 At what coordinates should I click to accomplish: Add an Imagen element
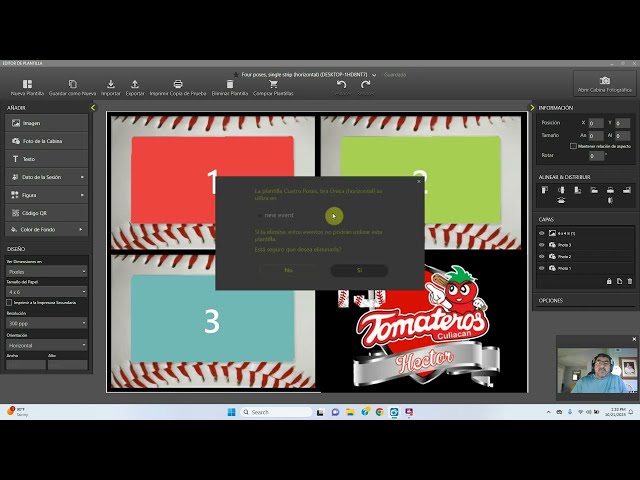coord(47,123)
